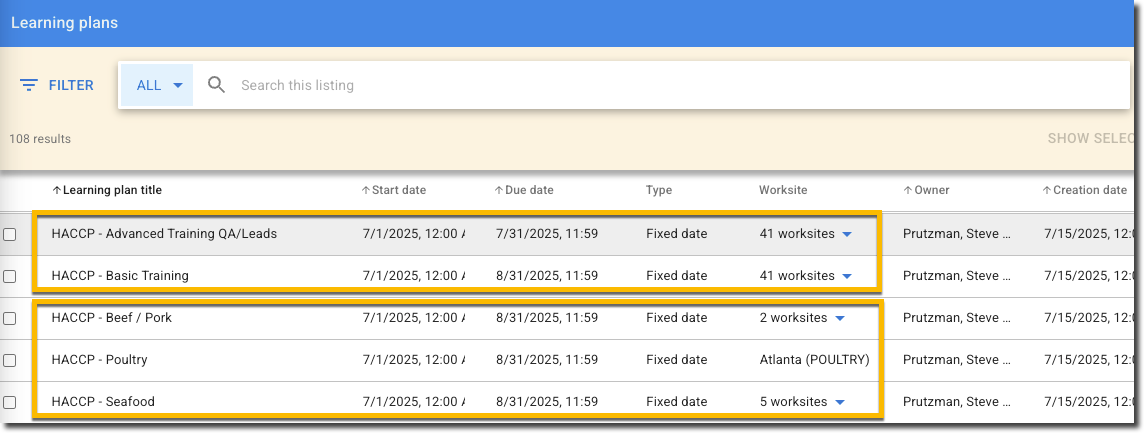This screenshot has height=433, width=1144.
Task: Sort by Learning plan title column
Action: coord(107,190)
